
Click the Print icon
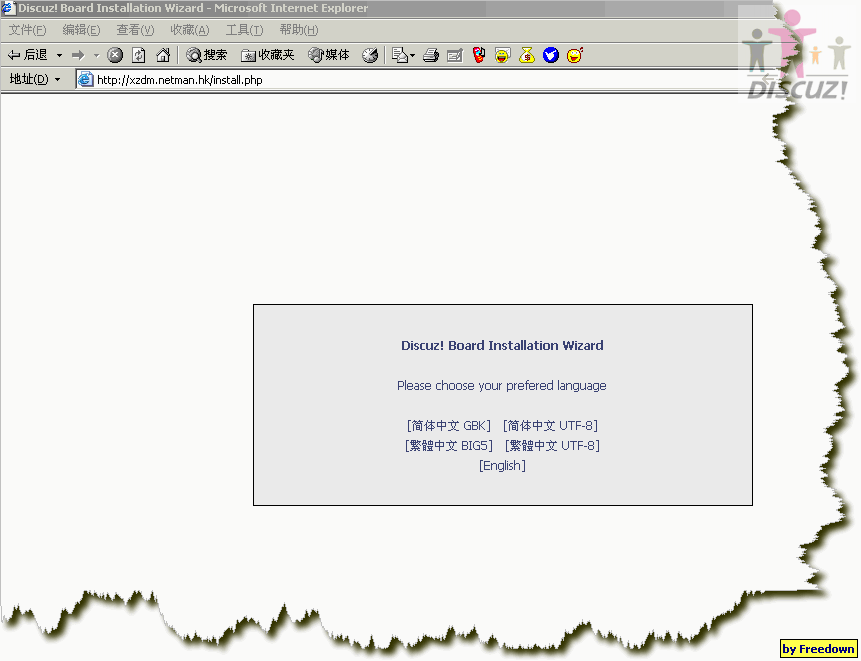[x=431, y=55]
